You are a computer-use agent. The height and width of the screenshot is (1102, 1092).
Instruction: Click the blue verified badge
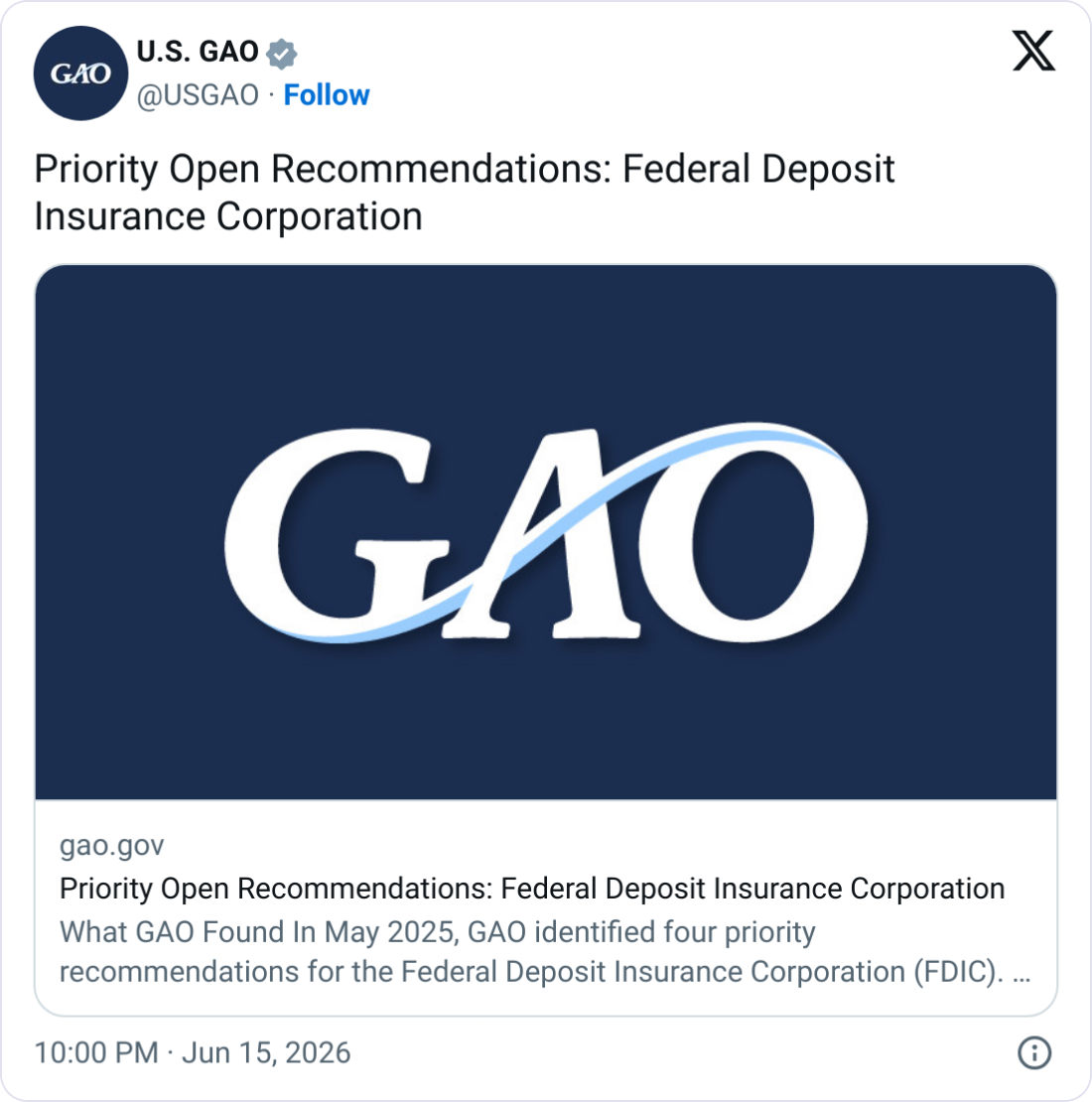(x=282, y=54)
